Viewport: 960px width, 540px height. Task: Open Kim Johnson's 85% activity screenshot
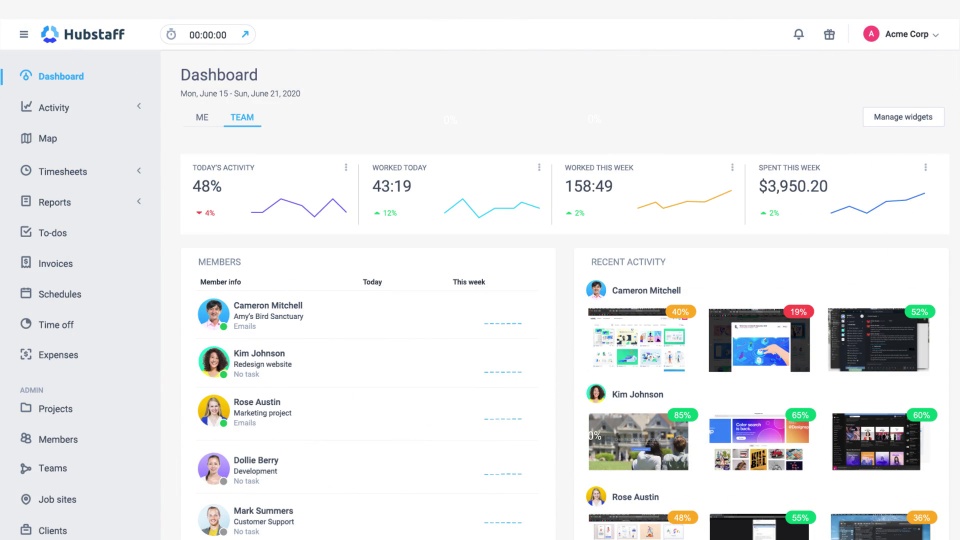coord(638,441)
